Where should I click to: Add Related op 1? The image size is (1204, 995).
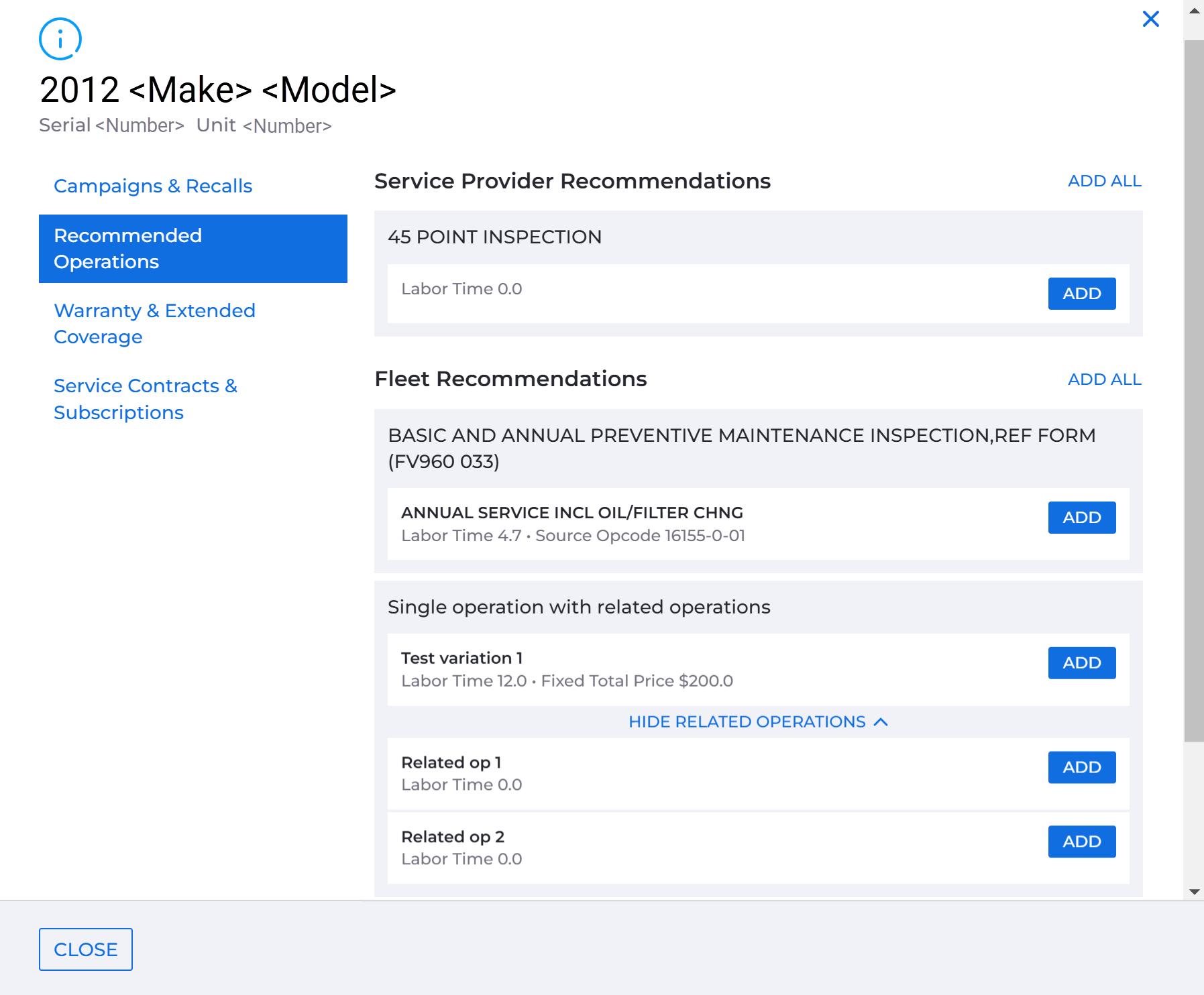1082,768
